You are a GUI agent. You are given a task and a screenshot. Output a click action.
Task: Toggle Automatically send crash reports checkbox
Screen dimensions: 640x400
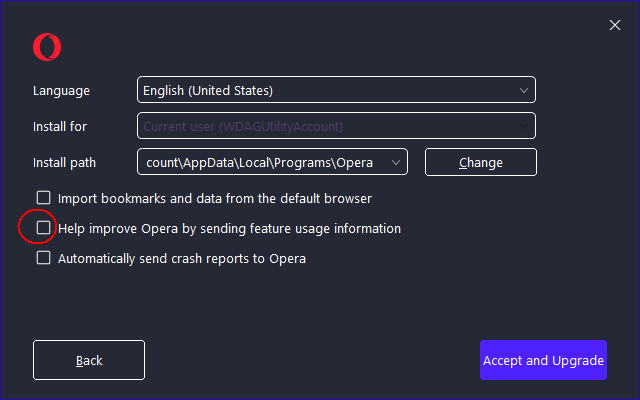click(43, 258)
